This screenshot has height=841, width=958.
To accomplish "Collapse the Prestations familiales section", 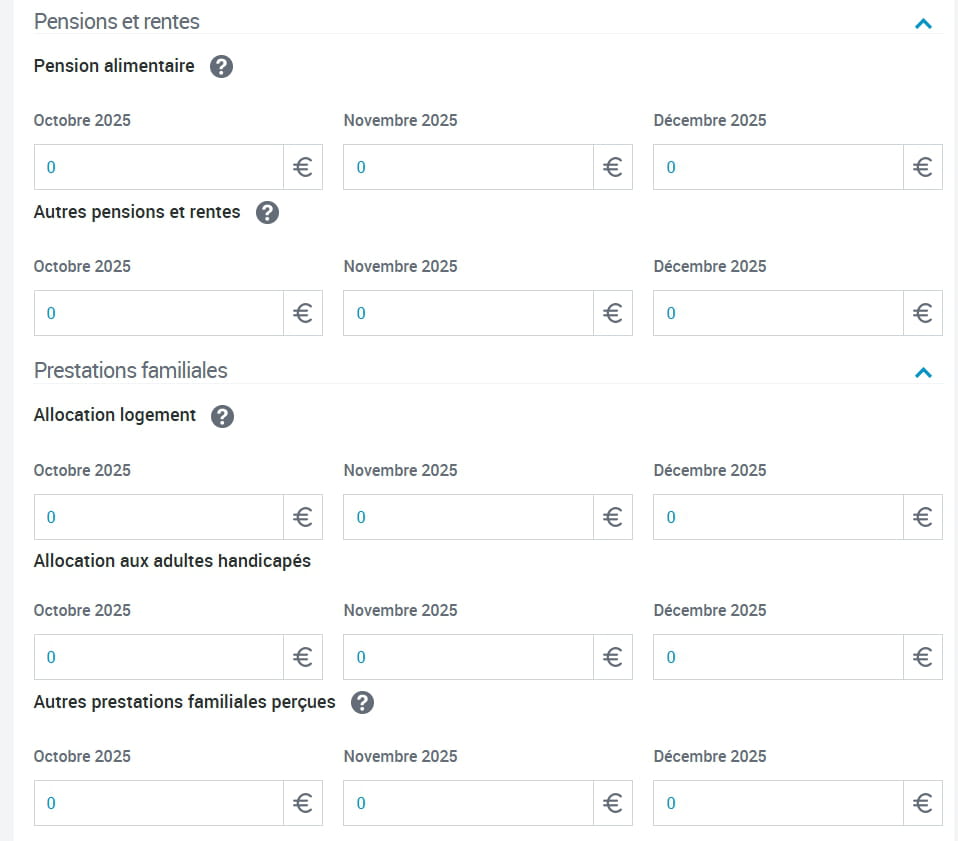I will pos(923,373).
